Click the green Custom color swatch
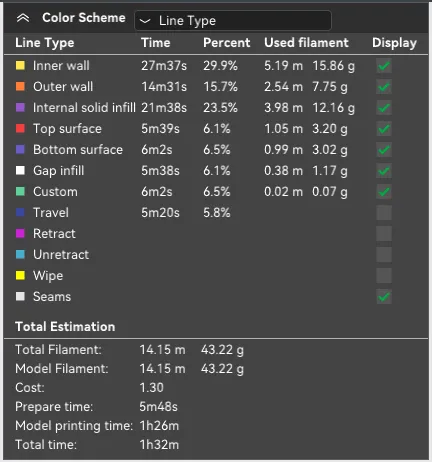 click(20, 191)
